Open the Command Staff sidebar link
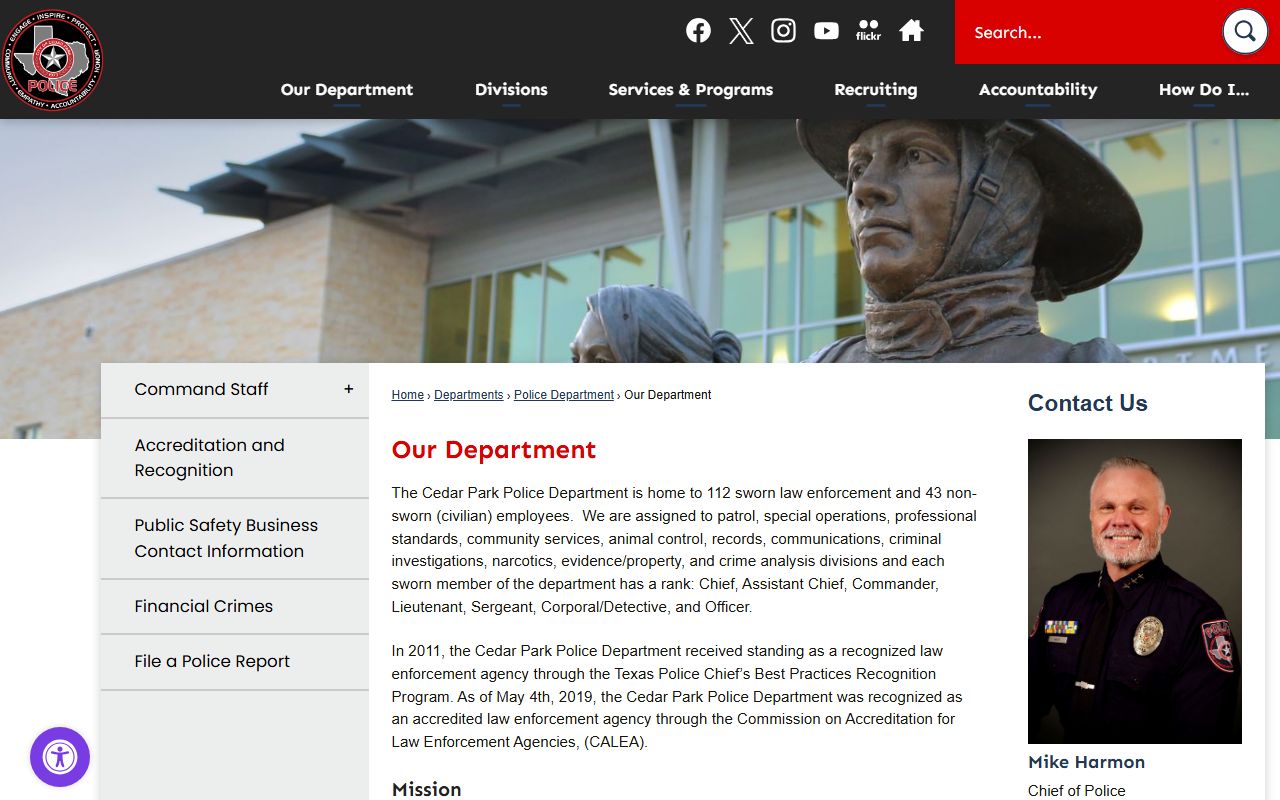 201,389
